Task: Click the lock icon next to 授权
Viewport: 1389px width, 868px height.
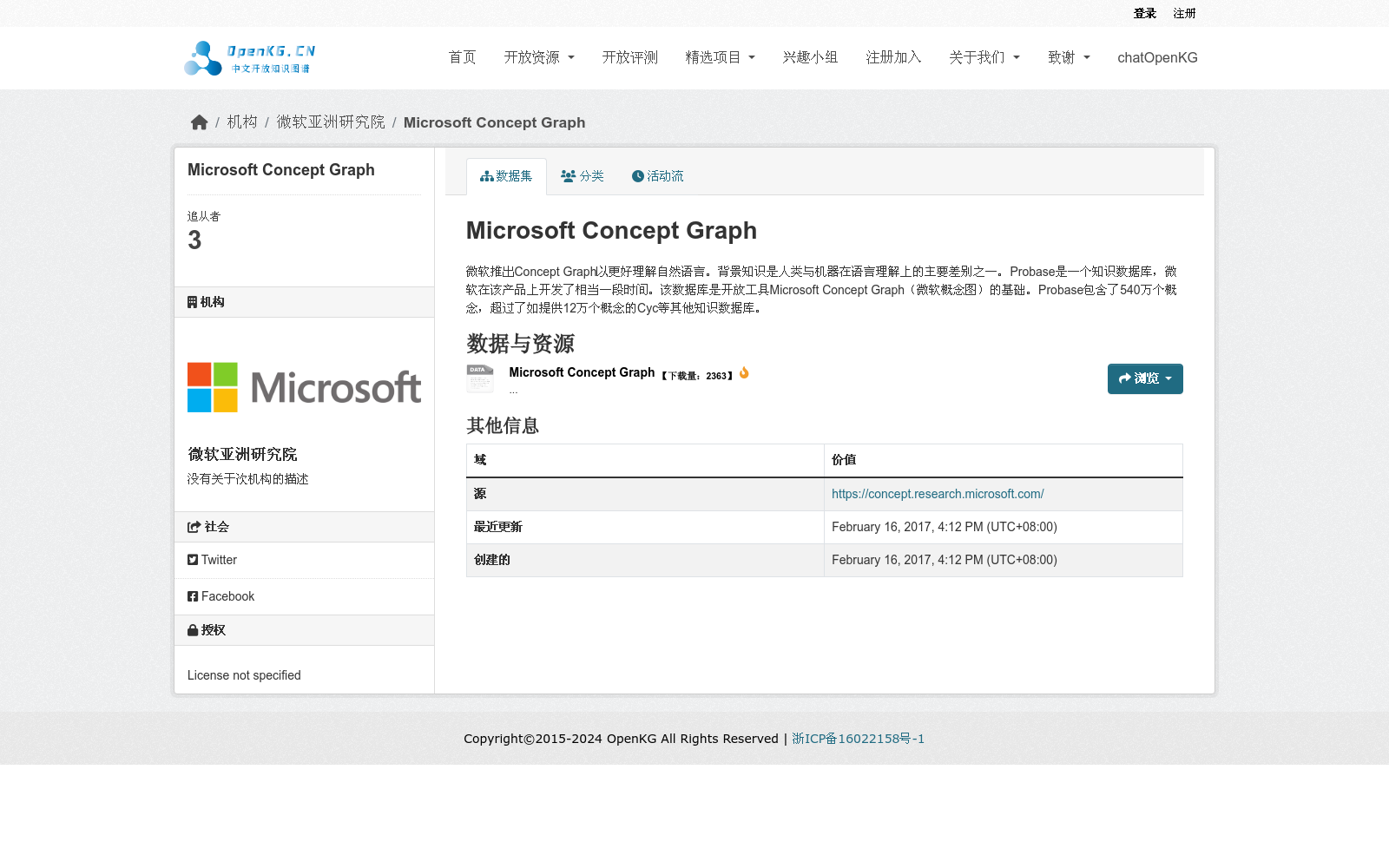Action: click(193, 629)
